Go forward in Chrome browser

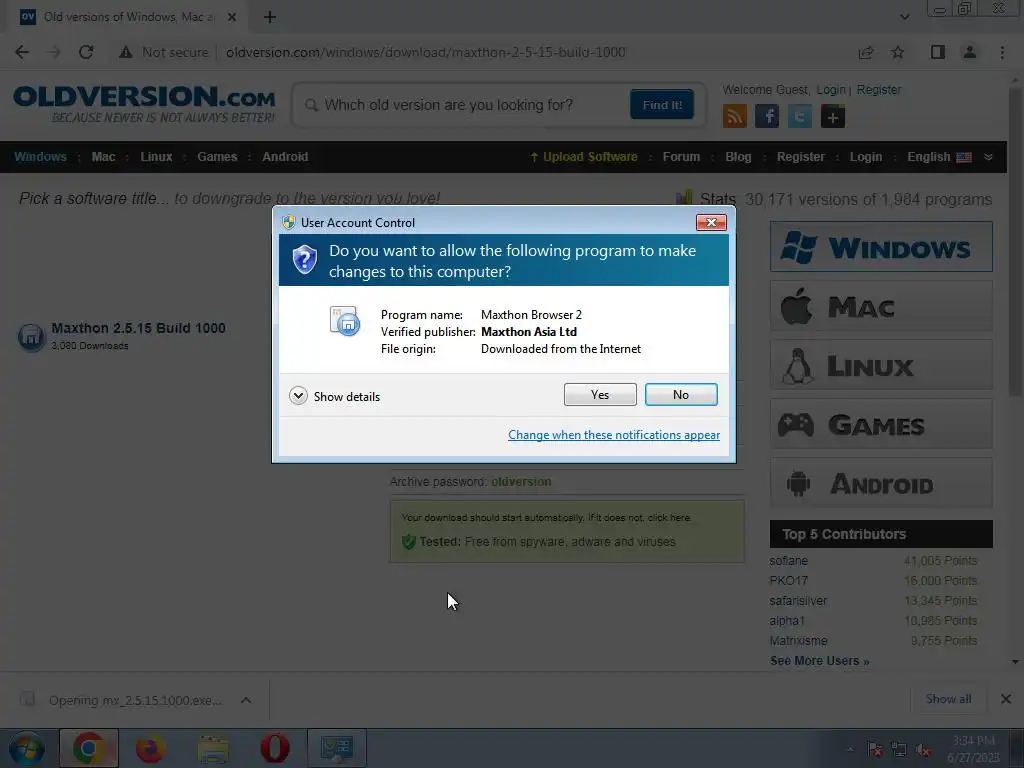(54, 52)
